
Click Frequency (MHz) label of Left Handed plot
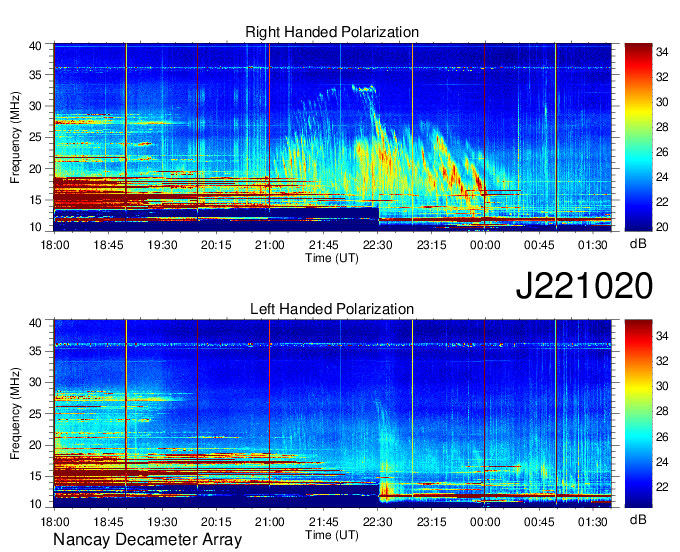pos(15,414)
